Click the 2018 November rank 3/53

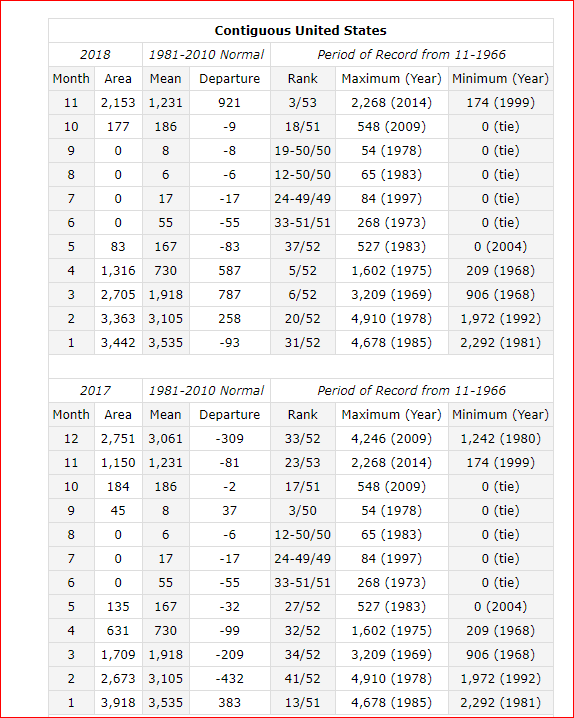point(303,103)
